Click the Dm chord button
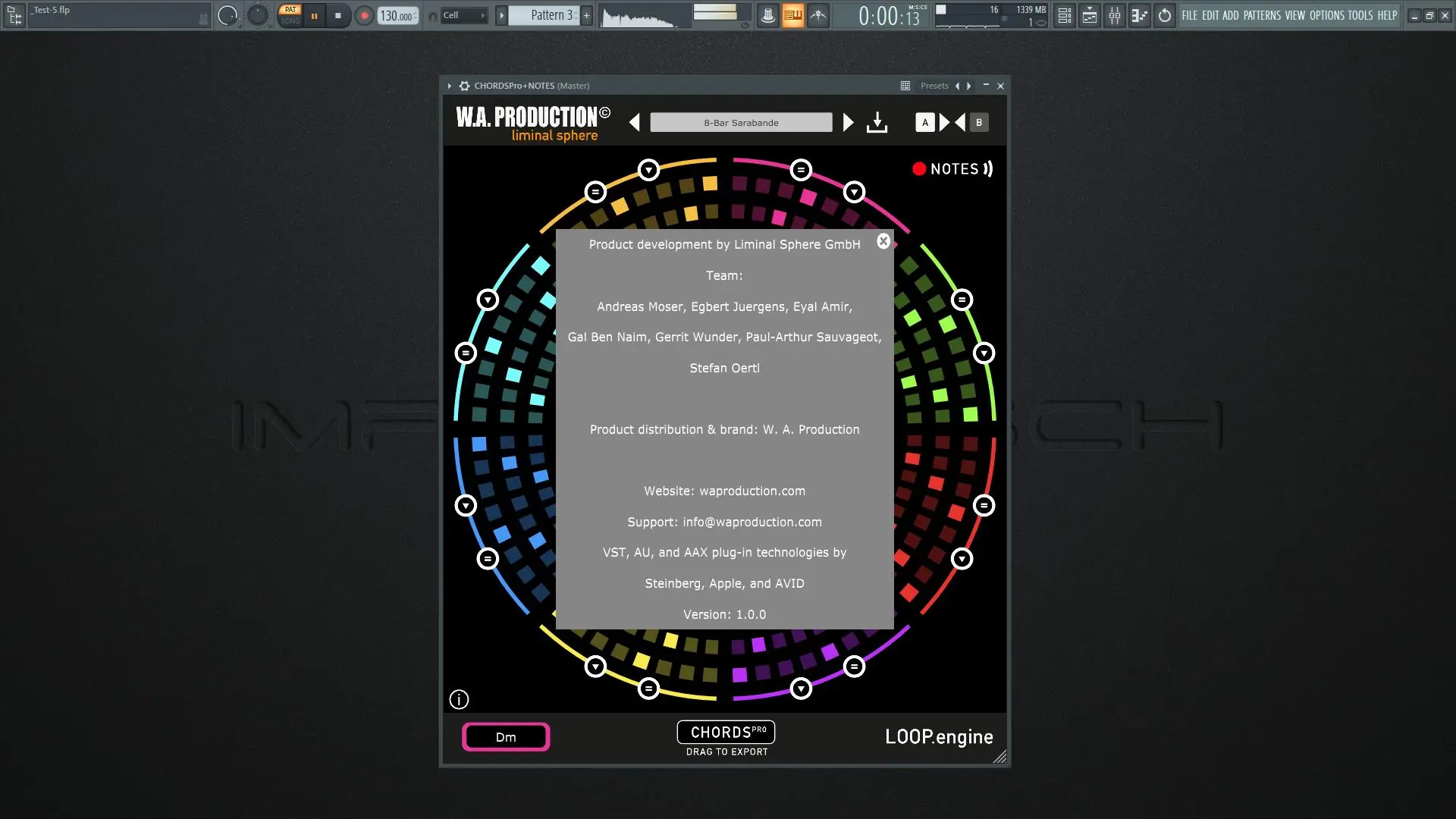Viewport: 1456px width, 819px height. click(506, 737)
